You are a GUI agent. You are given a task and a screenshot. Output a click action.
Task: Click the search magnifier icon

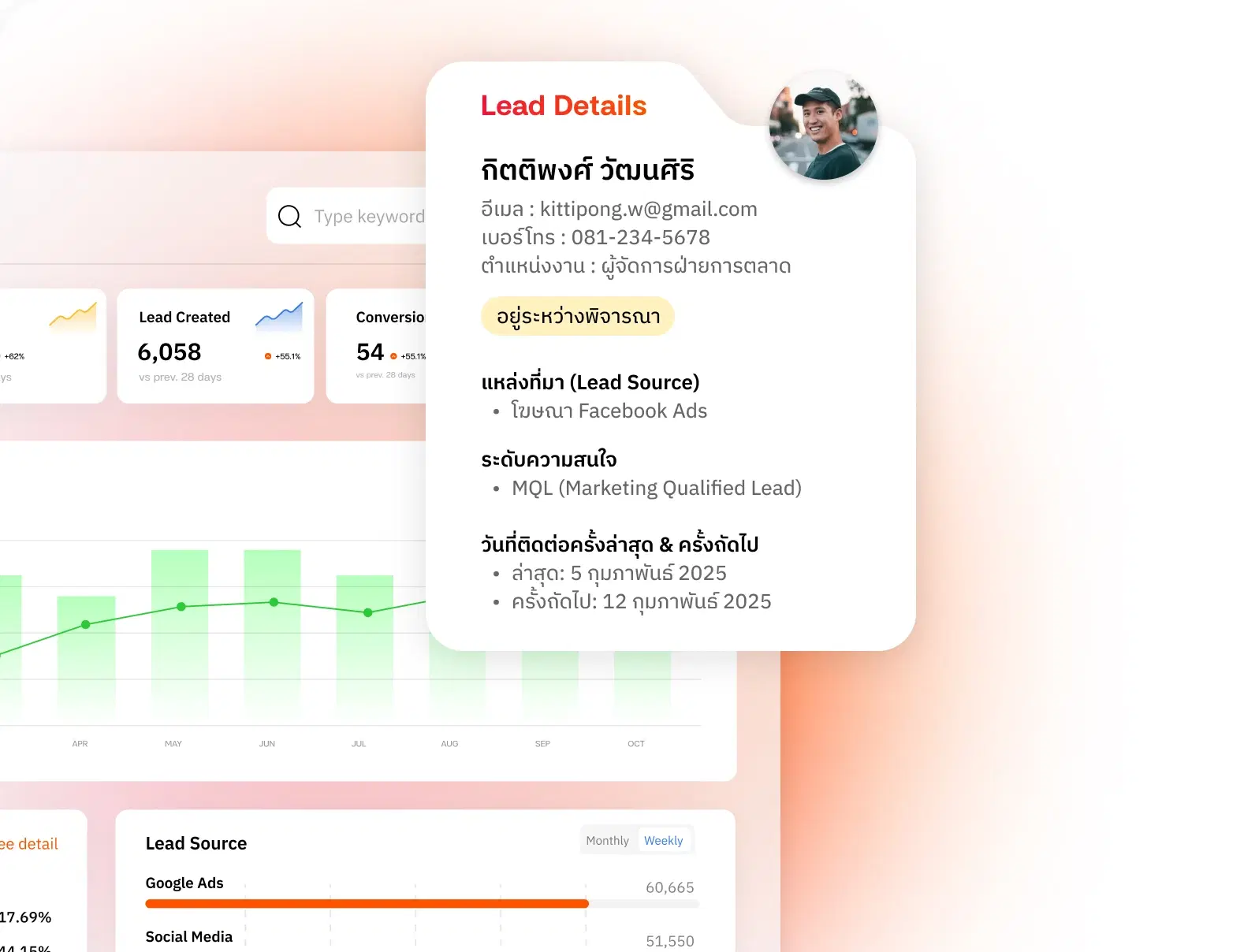(x=289, y=217)
